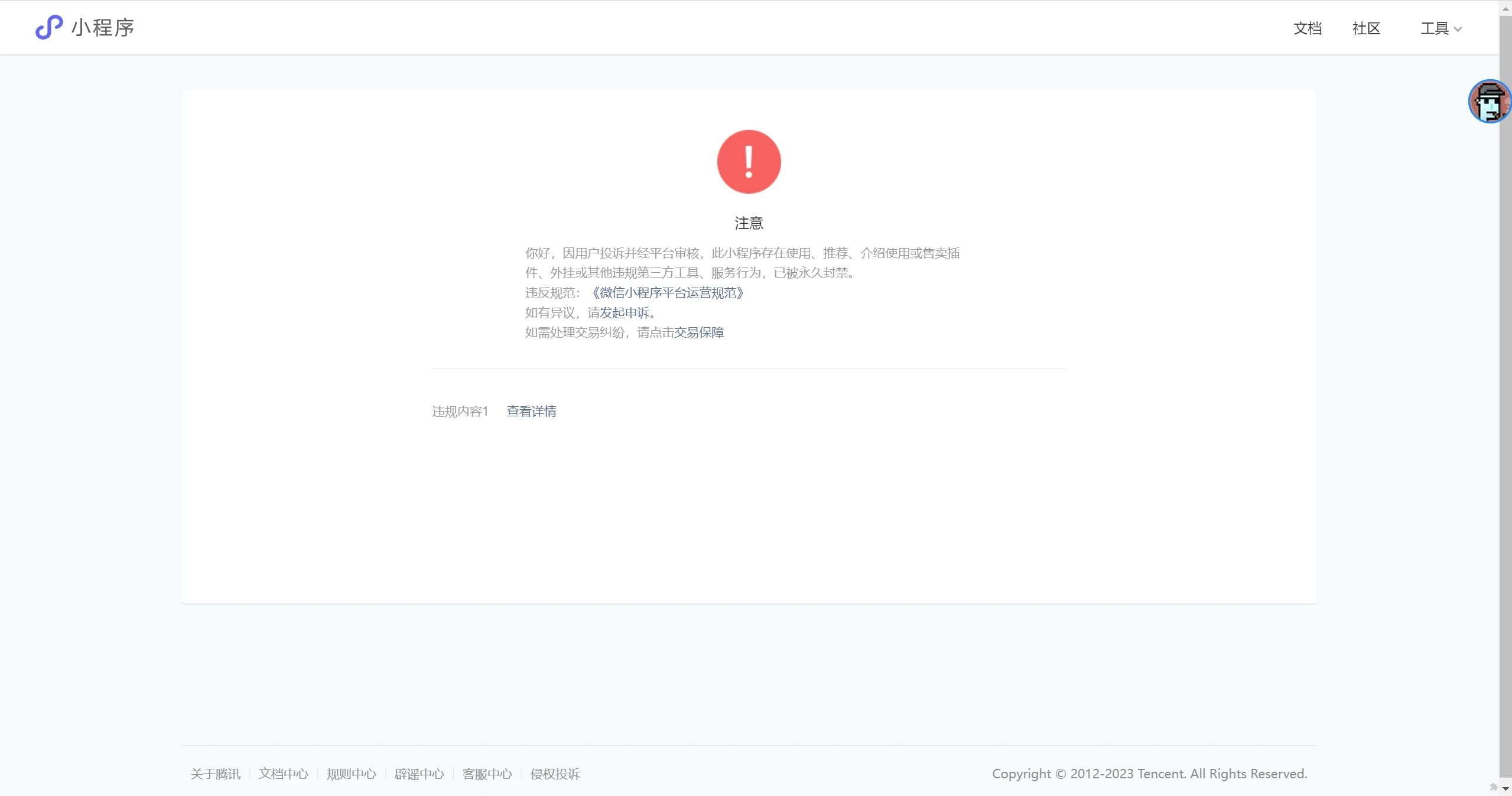Click the 小程序 title text in header
Screen dimensions: 1512x796
(x=103, y=28)
